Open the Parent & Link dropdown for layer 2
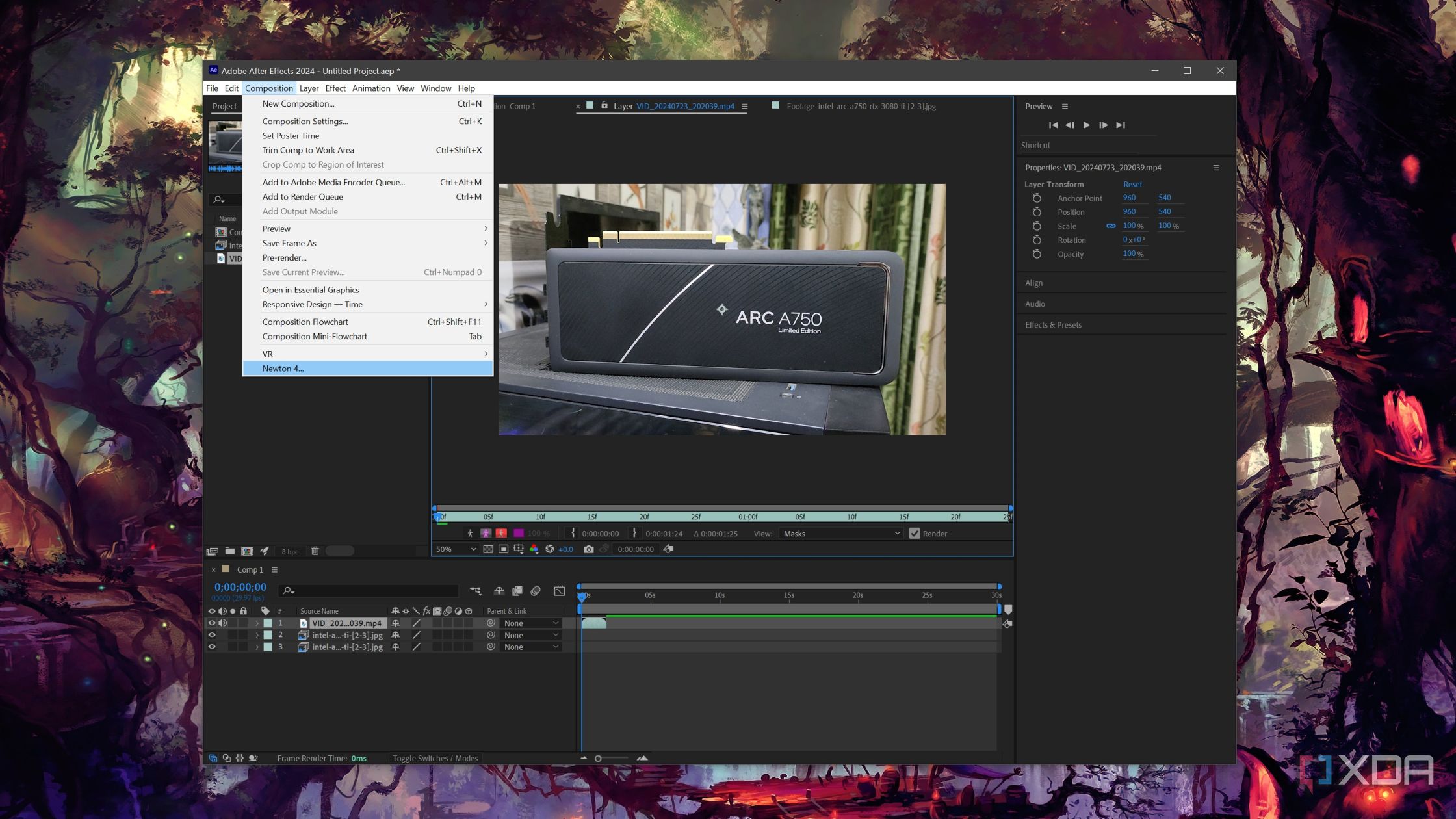This screenshot has height=819, width=1456. (x=531, y=635)
